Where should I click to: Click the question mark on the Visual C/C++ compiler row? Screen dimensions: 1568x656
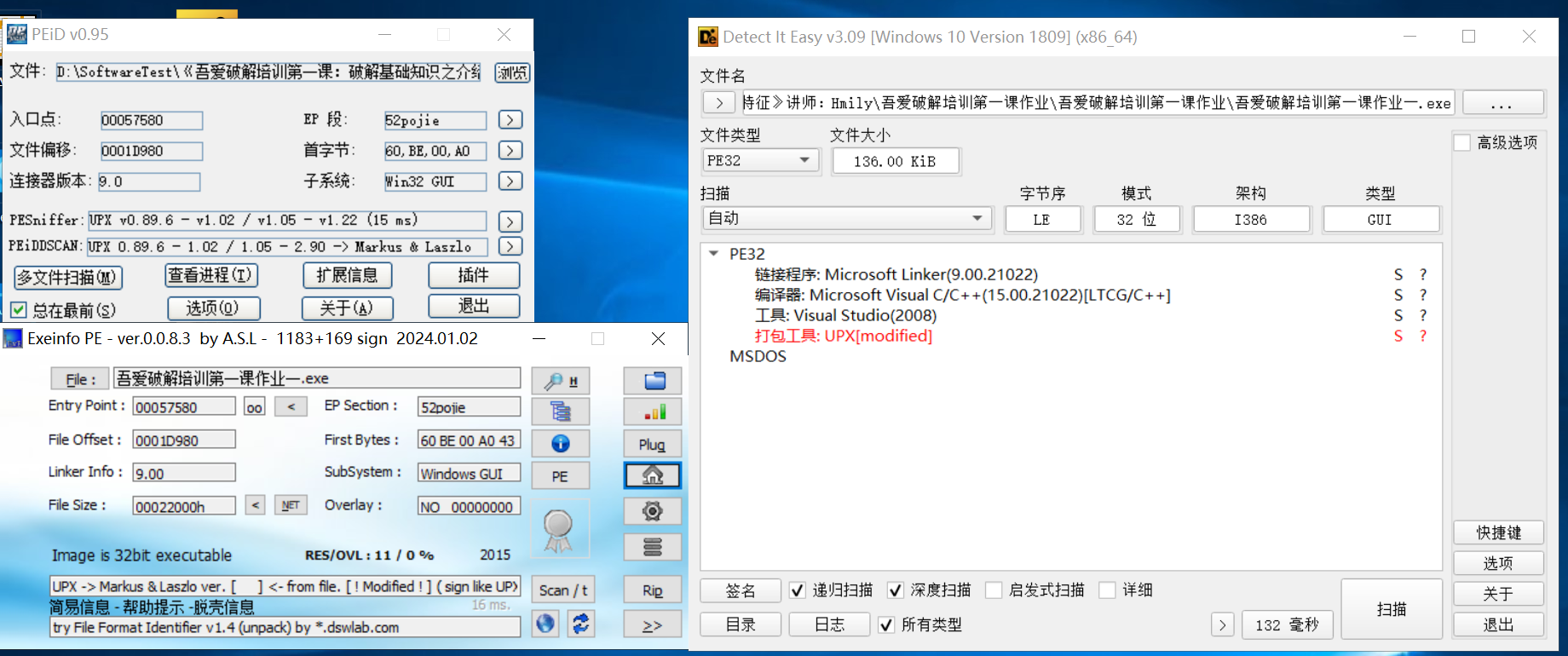pyautogui.click(x=1422, y=295)
